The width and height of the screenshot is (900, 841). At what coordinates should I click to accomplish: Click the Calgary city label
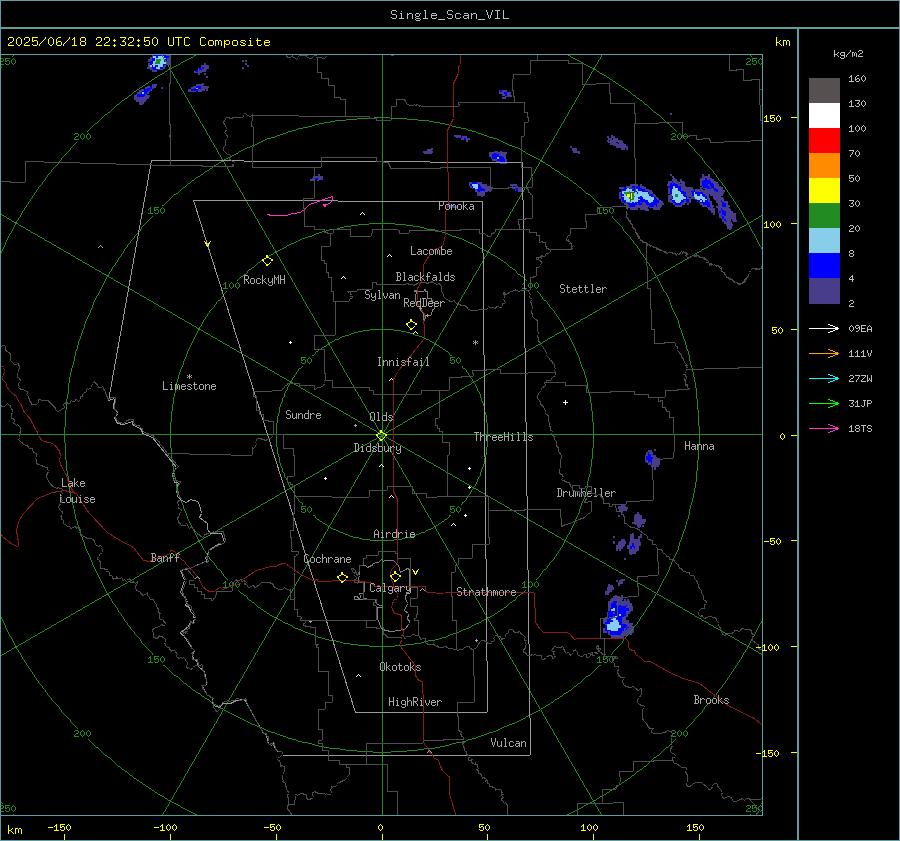point(390,588)
